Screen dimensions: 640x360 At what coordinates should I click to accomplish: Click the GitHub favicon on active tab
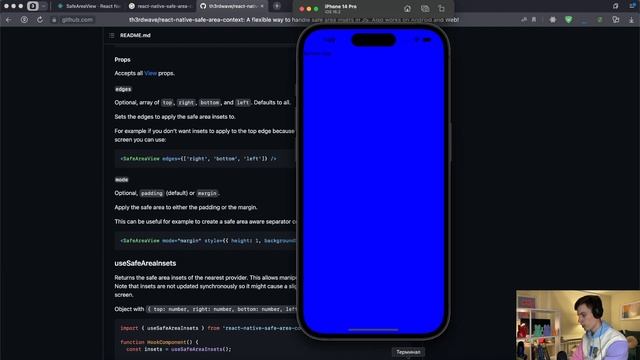point(203,6)
